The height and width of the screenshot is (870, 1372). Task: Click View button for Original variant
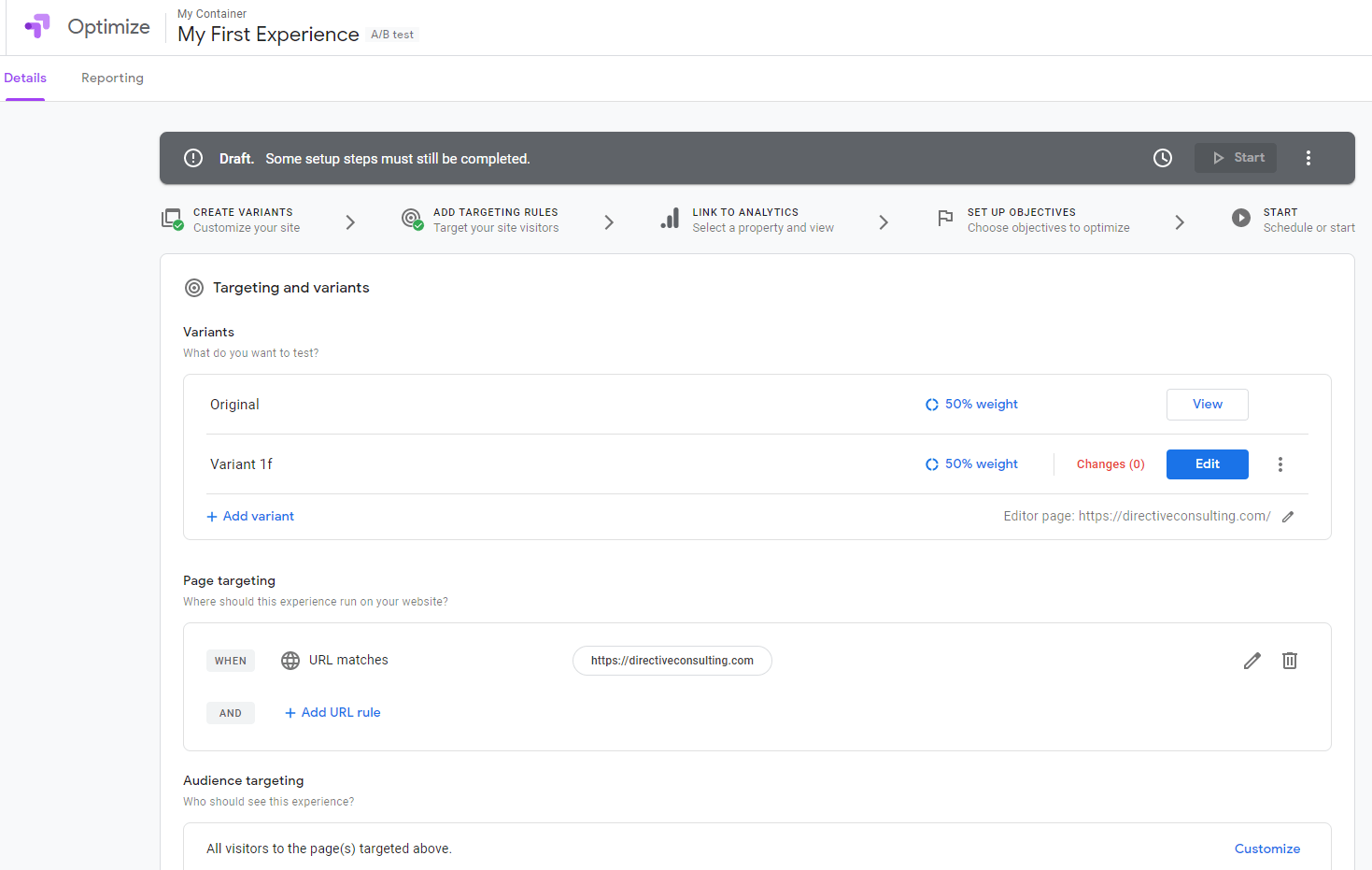pos(1208,405)
